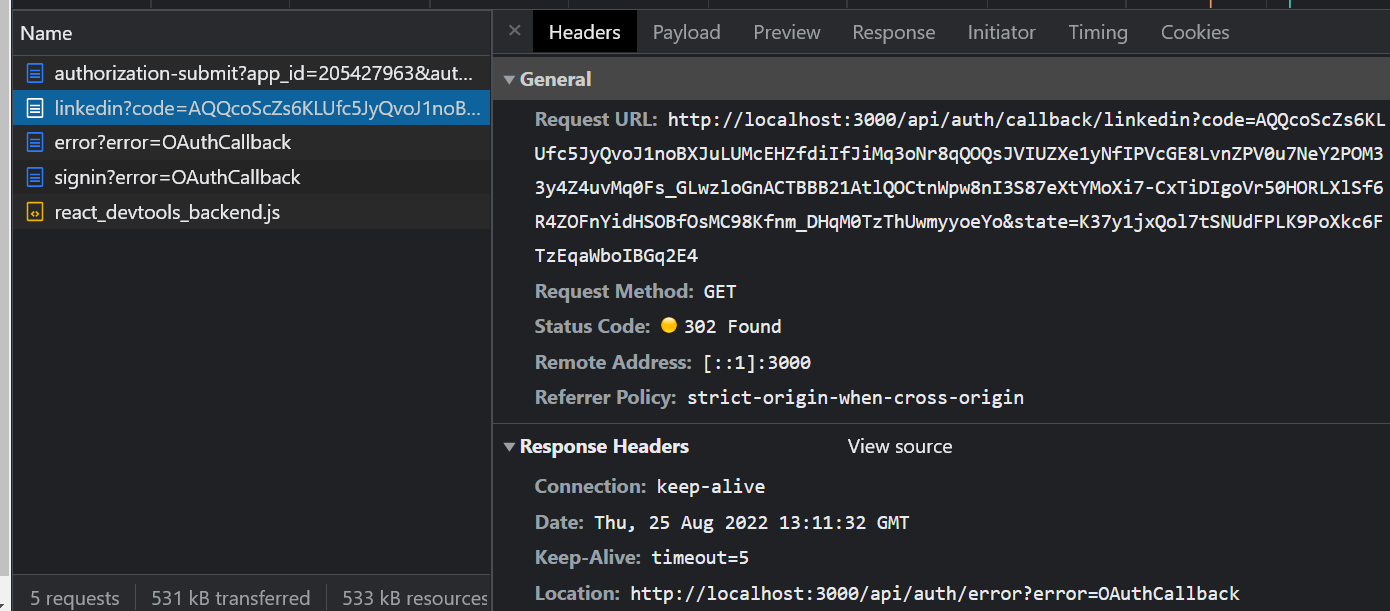Screen dimensions: 1390x611
Task: Open the Payload tab
Action: pyautogui.click(x=686, y=31)
